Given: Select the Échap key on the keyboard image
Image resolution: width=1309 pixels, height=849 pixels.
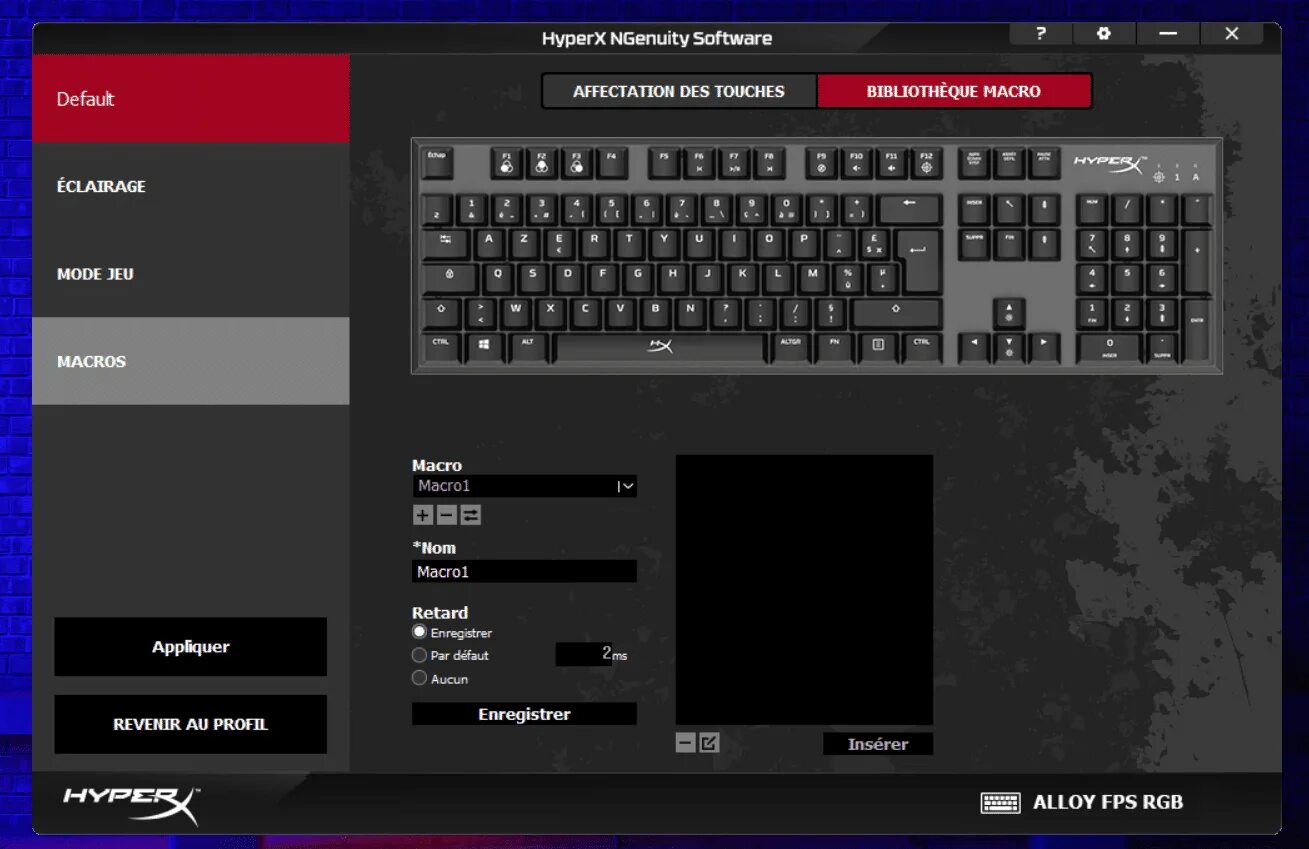Looking at the screenshot, I should coord(437,164).
